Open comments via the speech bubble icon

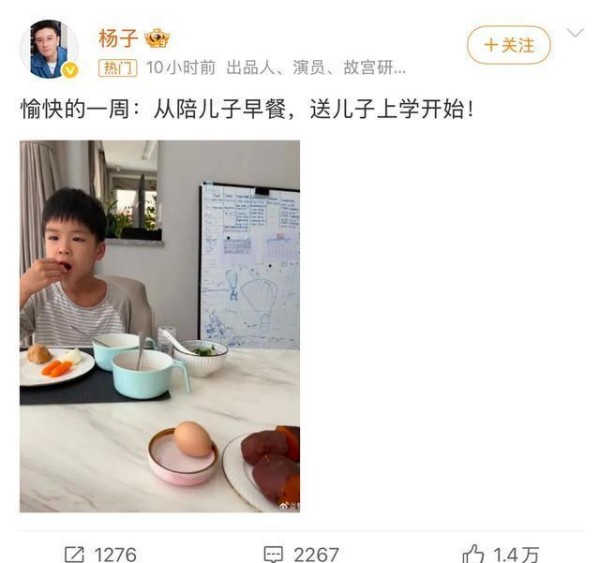[x=274, y=554]
